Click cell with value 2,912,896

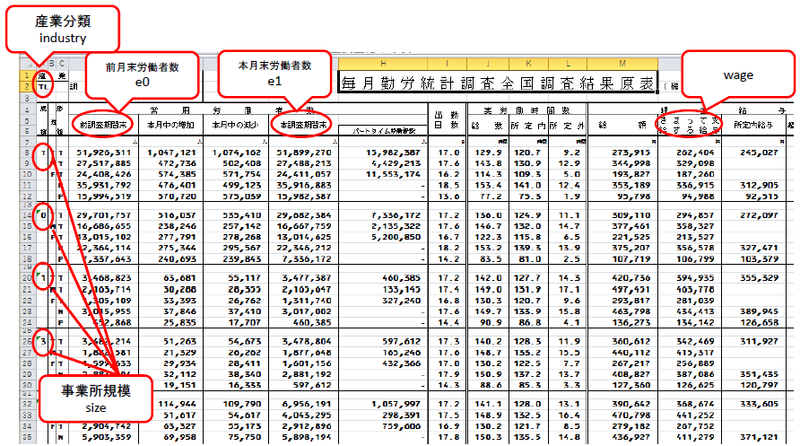click(305, 426)
